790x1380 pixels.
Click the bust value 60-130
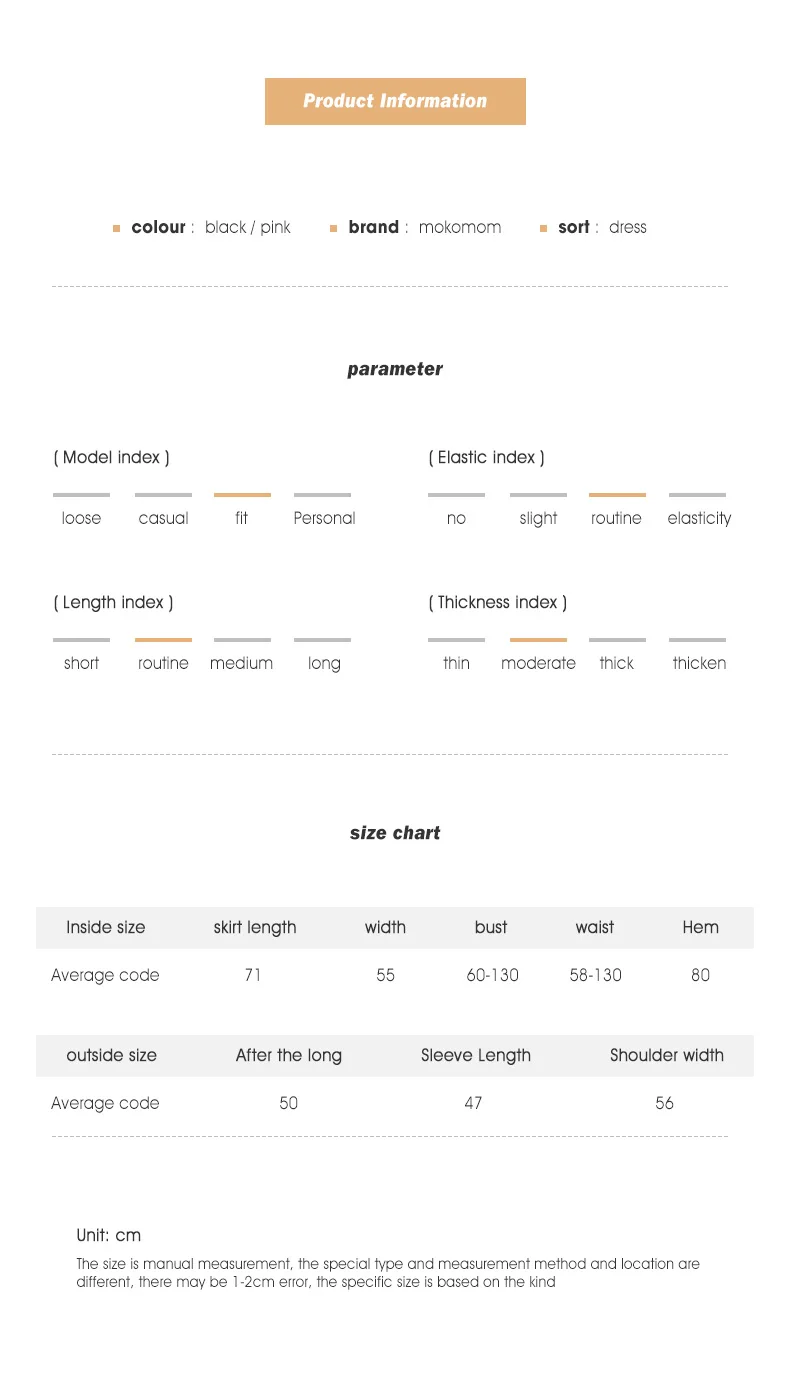click(492, 975)
